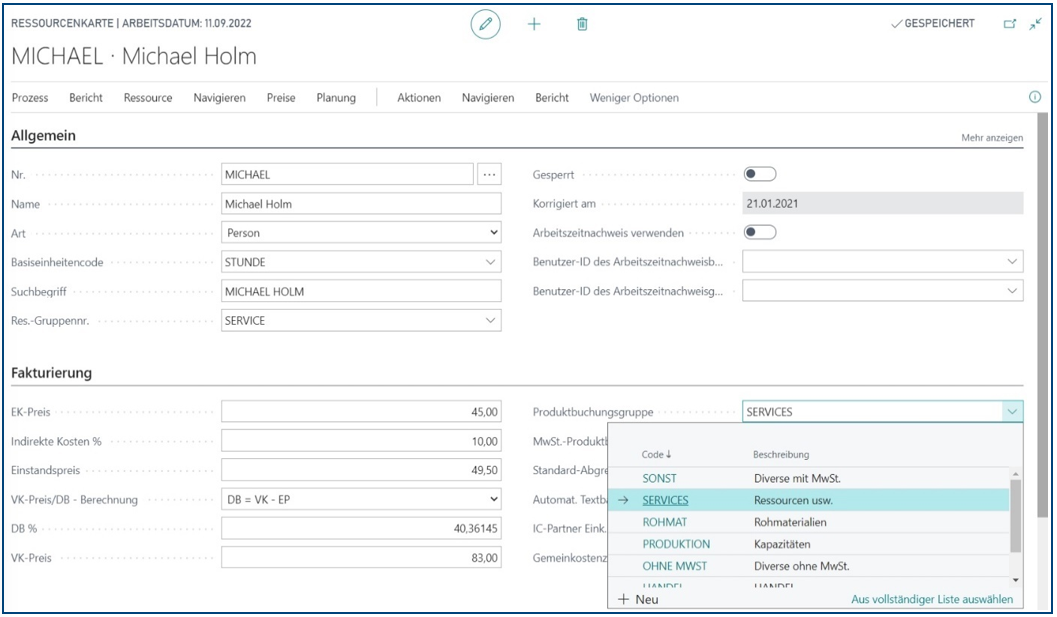Open the Aktionen menu
Viewport: 1057px width, 617px height.
point(419,98)
